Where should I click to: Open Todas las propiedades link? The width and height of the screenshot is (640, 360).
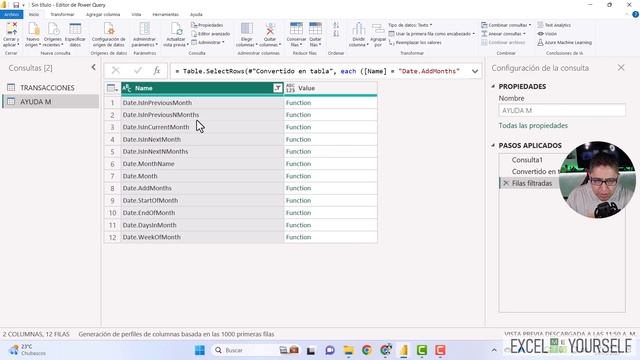click(533, 126)
